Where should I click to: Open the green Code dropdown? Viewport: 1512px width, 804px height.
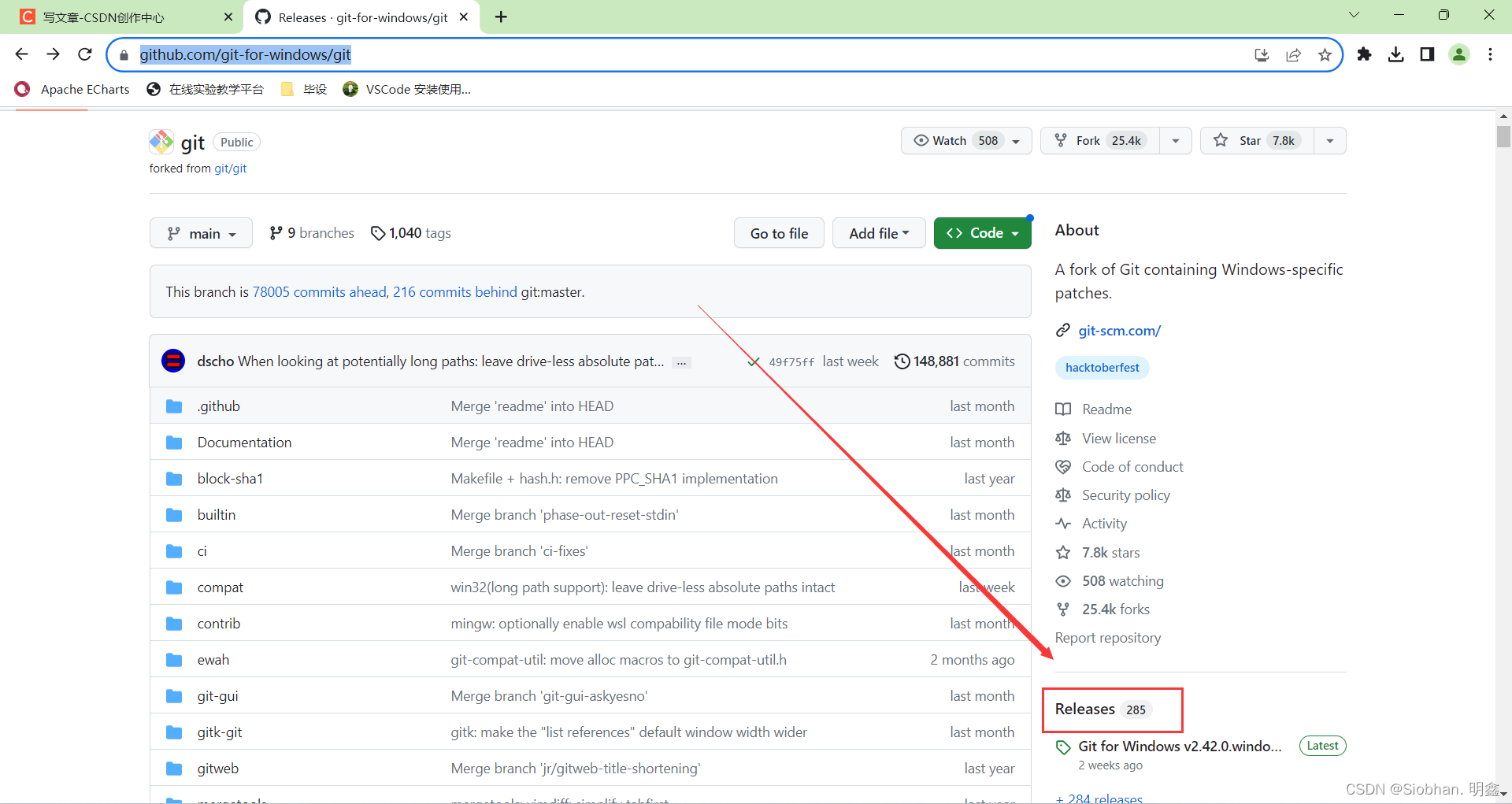(x=982, y=233)
